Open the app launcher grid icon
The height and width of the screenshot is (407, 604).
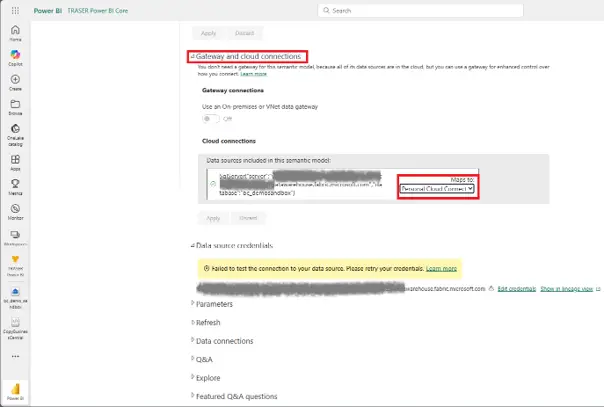tap(15, 10)
